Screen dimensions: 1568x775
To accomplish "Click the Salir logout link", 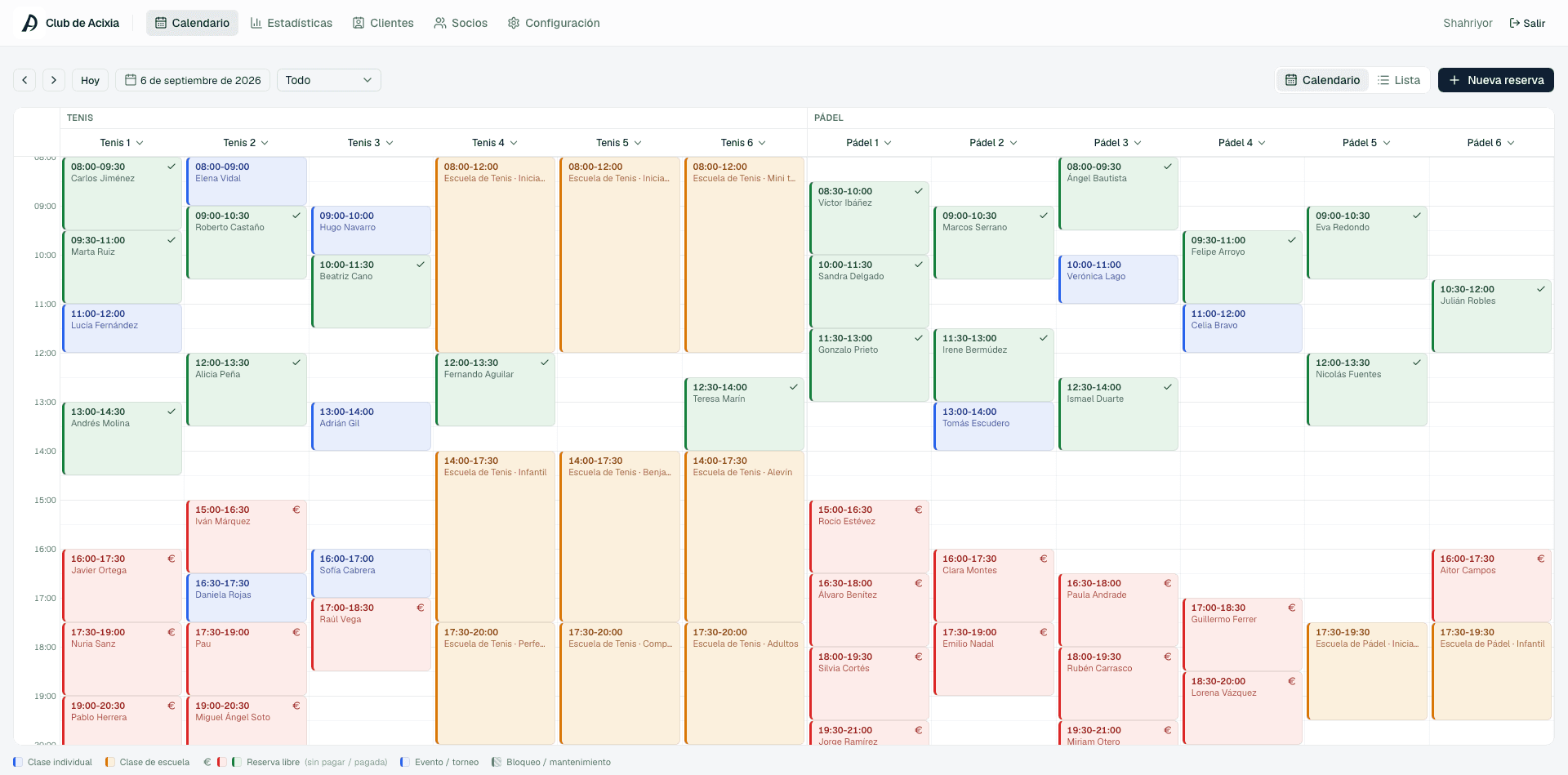I will pos(1527,23).
